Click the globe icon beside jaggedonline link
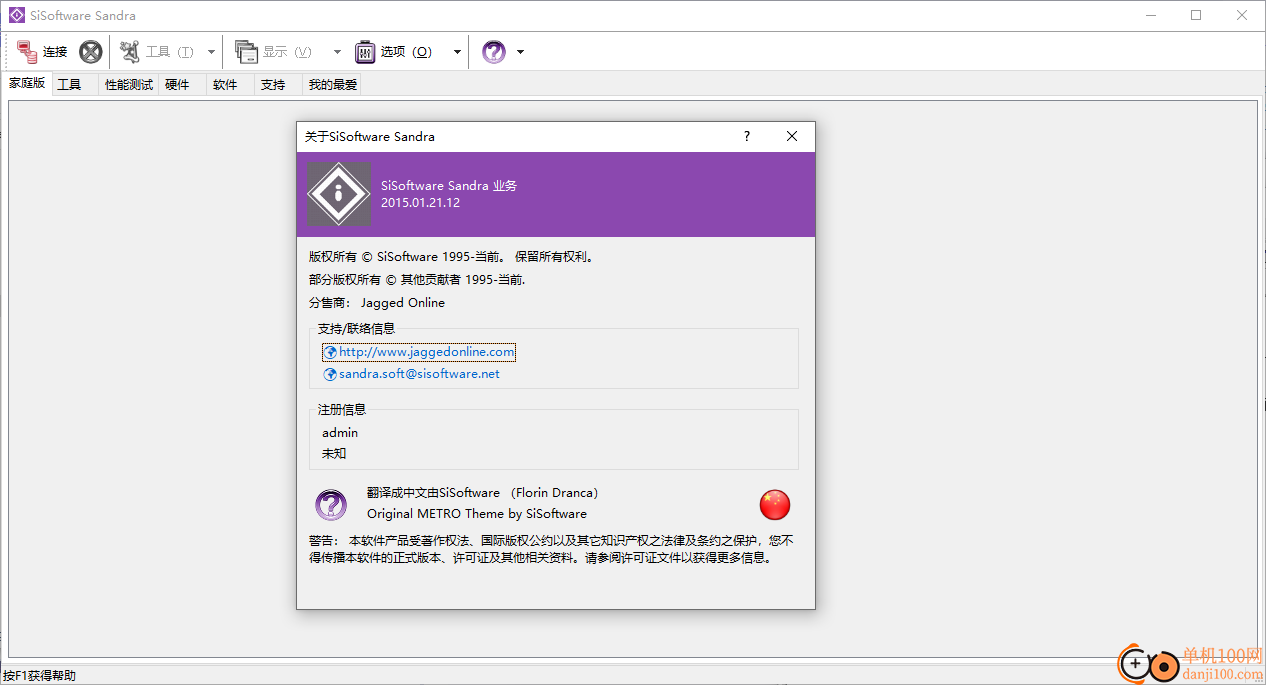The width and height of the screenshot is (1266, 685). point(330,352)
